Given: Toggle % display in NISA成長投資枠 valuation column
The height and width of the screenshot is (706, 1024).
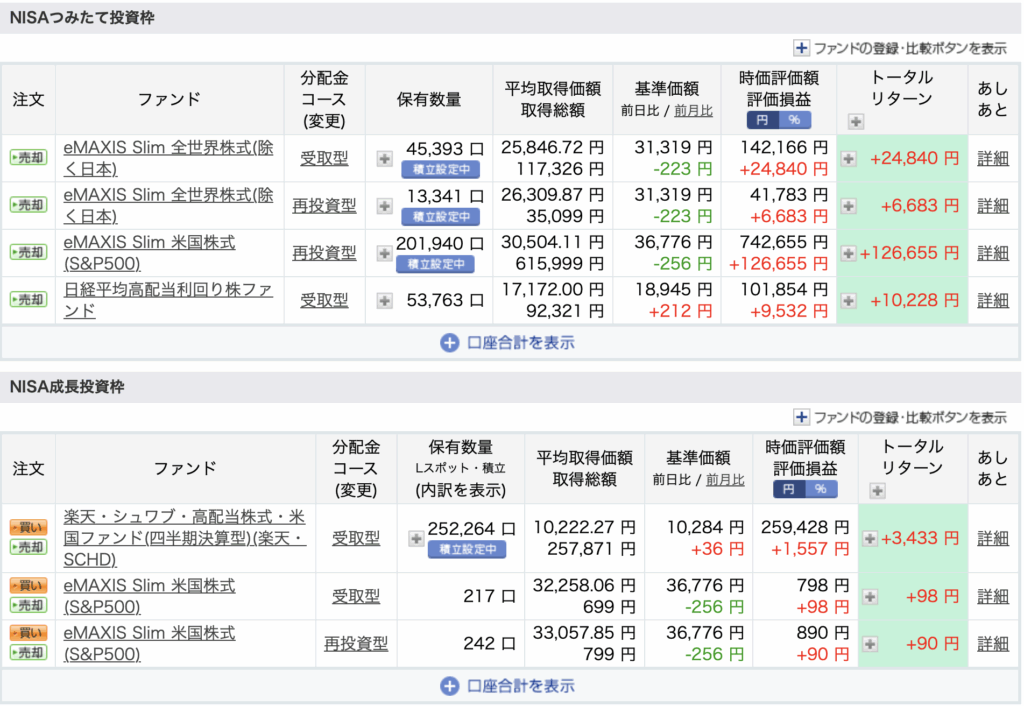Looking at the screenshot, I should pyautogui.click(x=820, y=489).
